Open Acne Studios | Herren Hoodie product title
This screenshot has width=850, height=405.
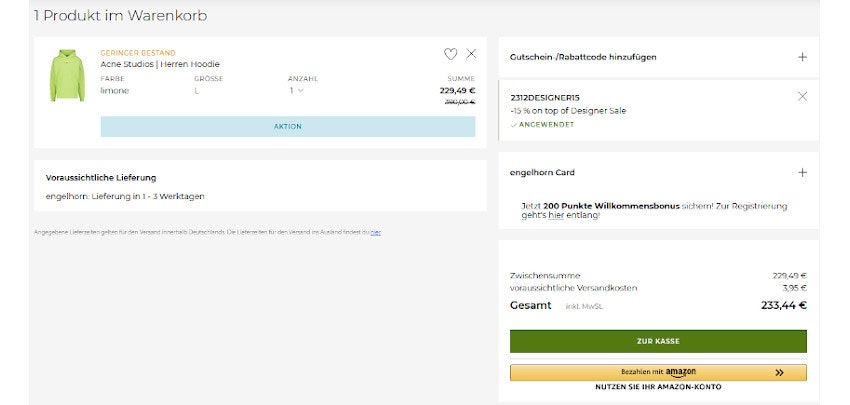click(x=160, y=64)
